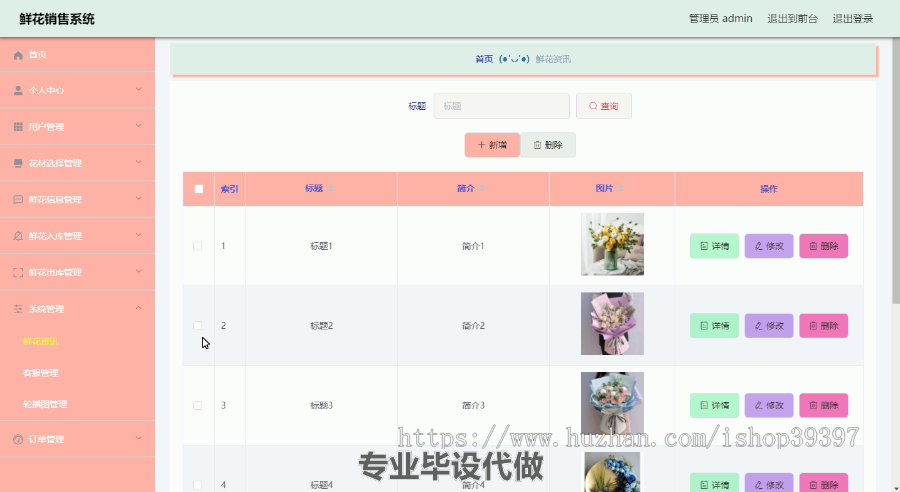900x492 pixels.
Task: Click 删除 for row 标题2
Action: (x=824, y=326)
